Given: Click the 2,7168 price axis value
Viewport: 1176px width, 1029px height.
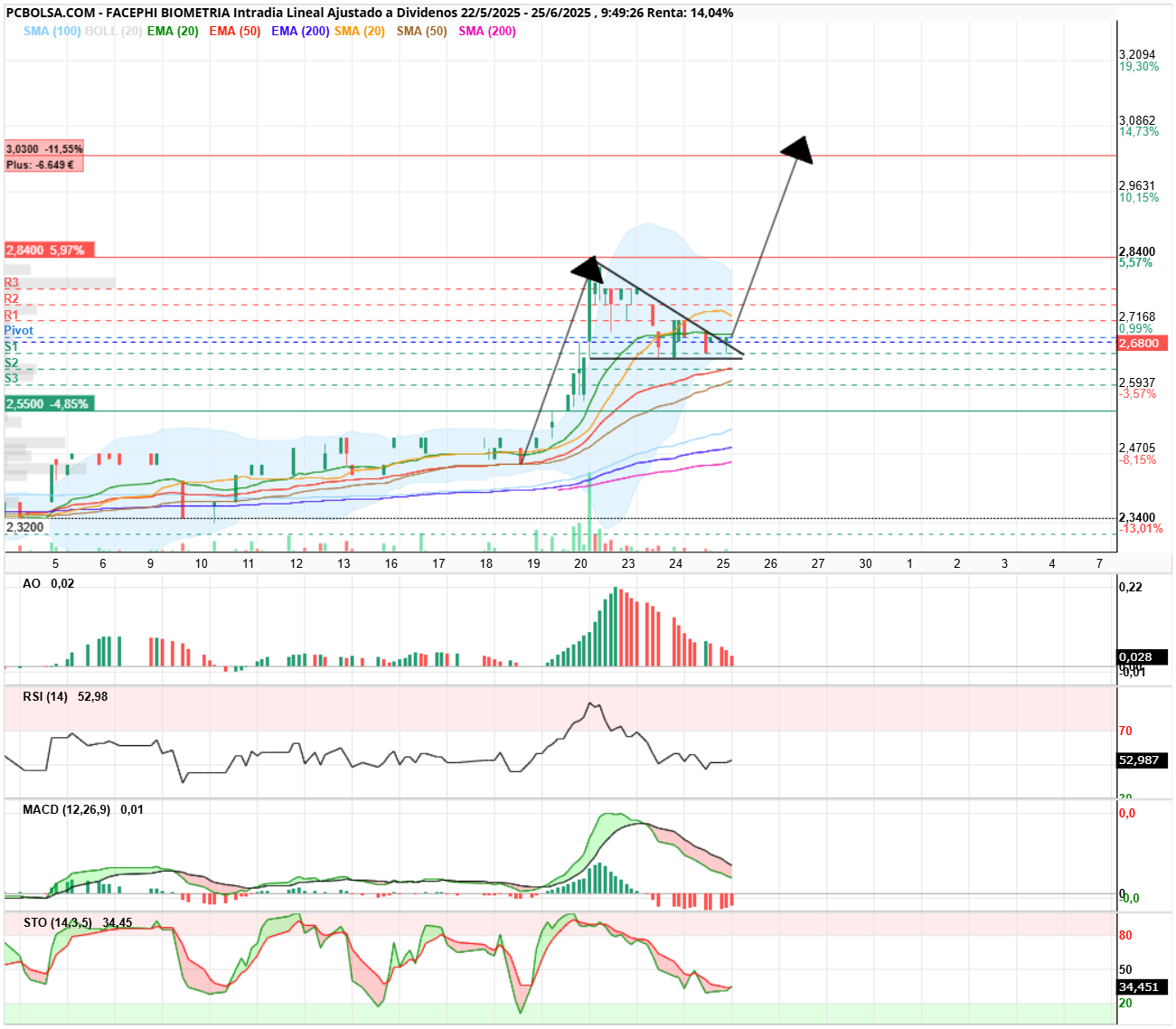Looking at the screenshot, I should tap(1137, 316).
